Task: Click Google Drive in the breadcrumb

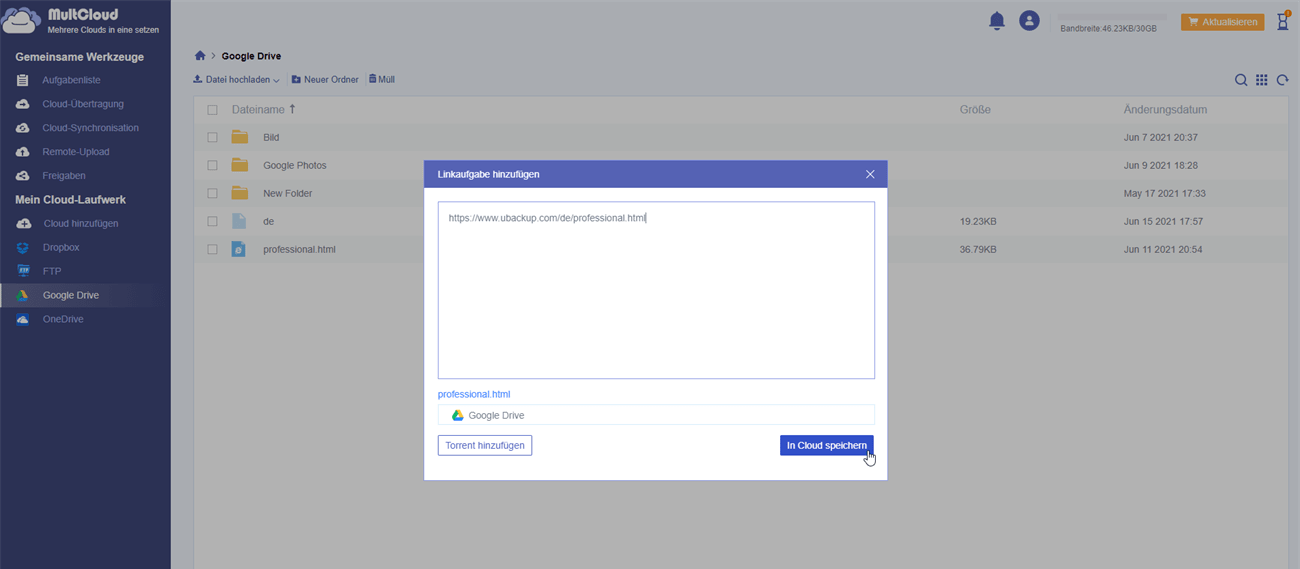Action: point(251,56)
